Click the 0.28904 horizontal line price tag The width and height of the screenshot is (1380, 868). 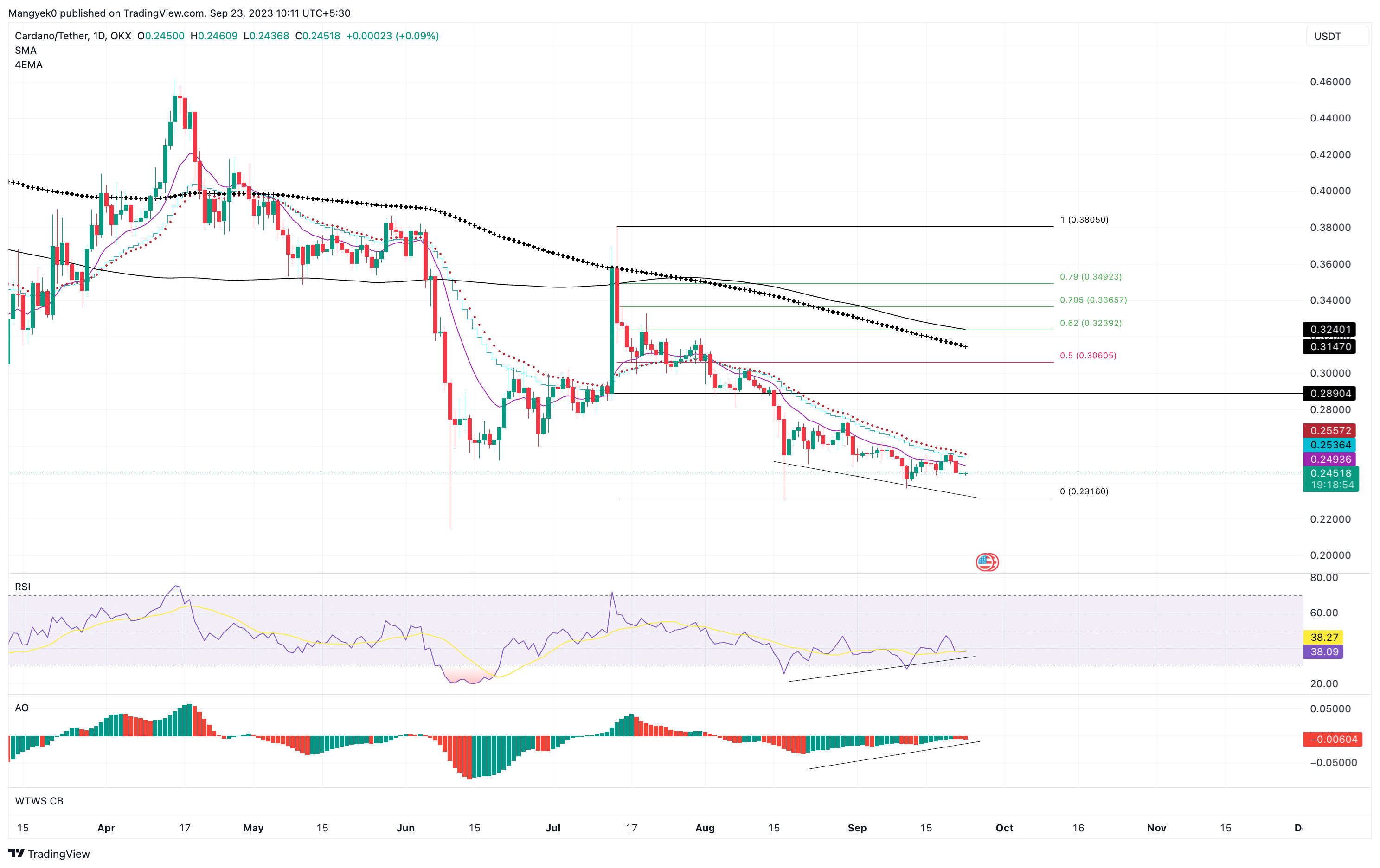(1329, 394)
